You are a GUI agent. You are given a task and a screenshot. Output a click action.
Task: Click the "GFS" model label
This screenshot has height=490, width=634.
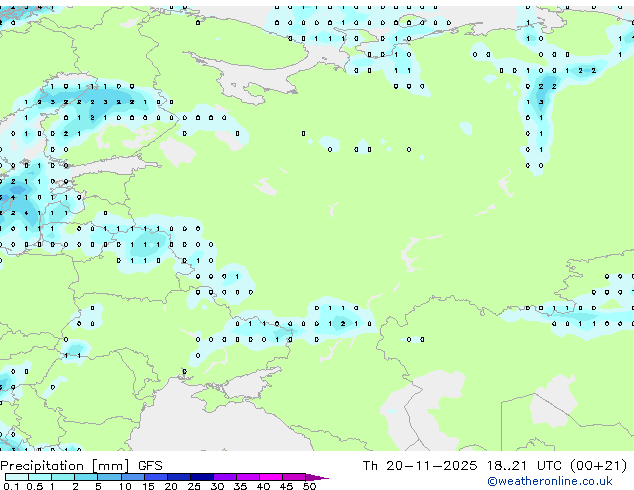pyautogui.click(x=150, y=466)
